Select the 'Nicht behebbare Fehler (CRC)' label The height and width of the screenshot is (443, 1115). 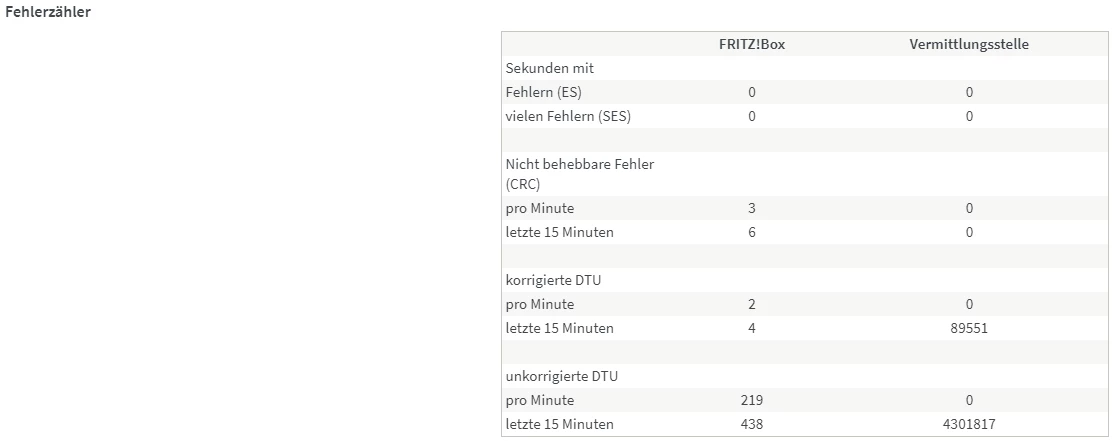[580, 174]
